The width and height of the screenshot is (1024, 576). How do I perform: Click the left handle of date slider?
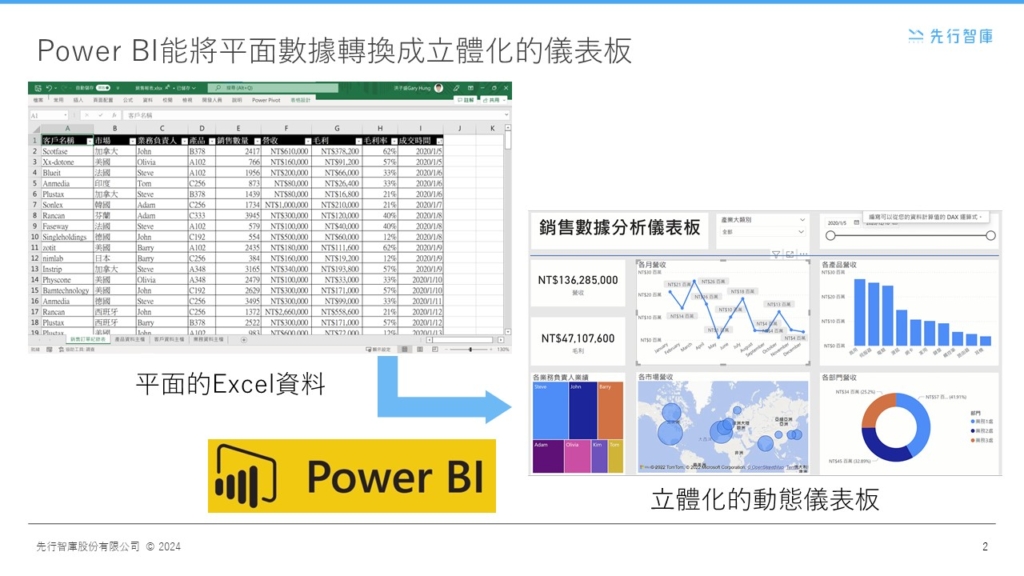tap(831, 236)
